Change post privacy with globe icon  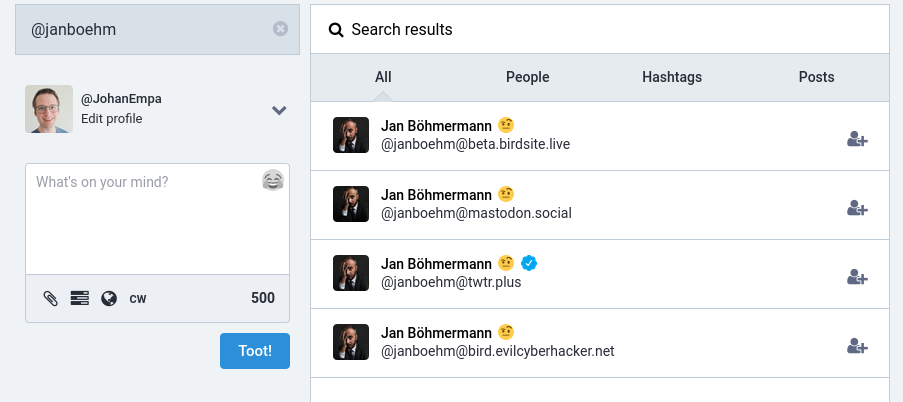(109, 298)
